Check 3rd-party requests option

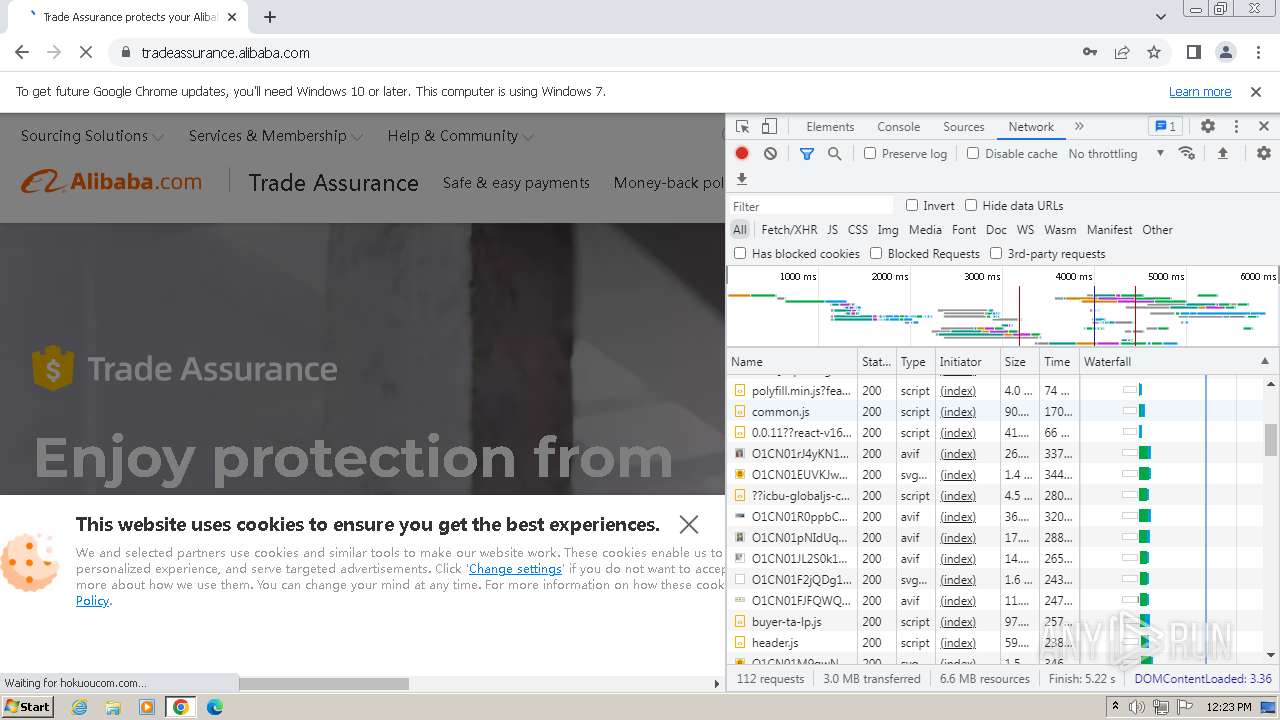[996, 254]
